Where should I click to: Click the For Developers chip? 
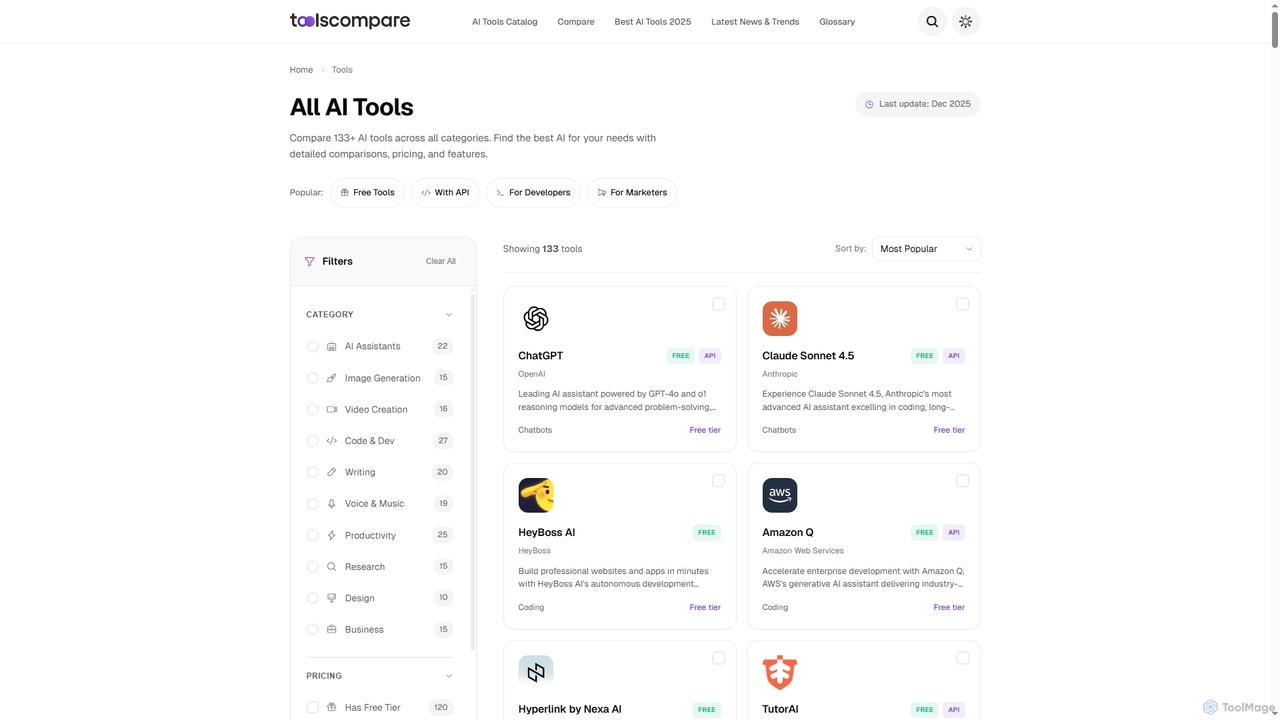tap(533, 192)
